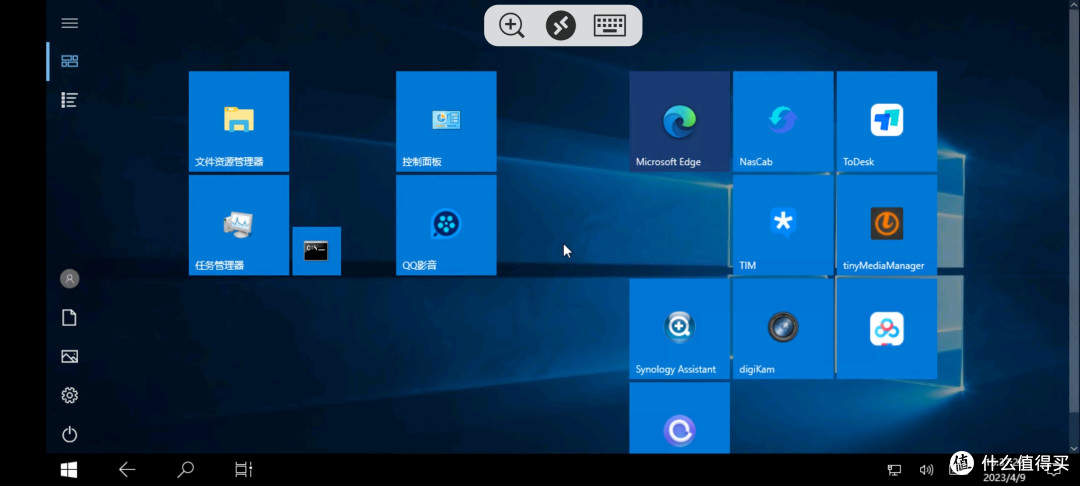This screenshot has width=1080, height=486.
Task: Open the tile below Synology Assistant
Action: coord(679,418)
